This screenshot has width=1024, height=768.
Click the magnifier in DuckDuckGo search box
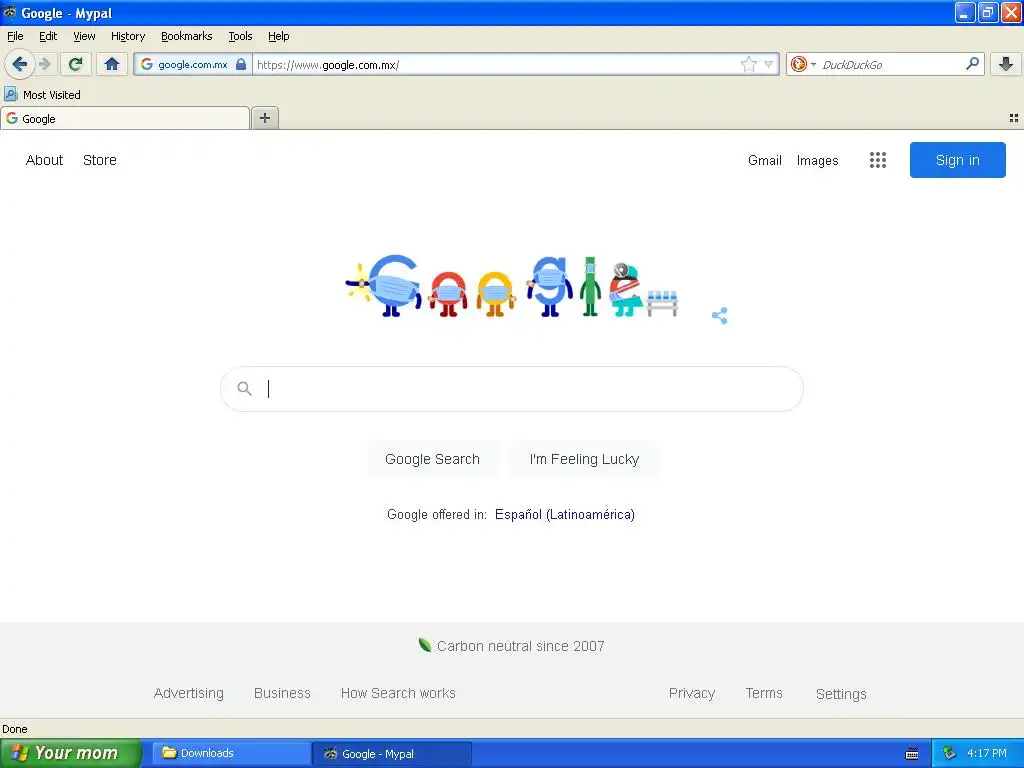tap(972, 63)
